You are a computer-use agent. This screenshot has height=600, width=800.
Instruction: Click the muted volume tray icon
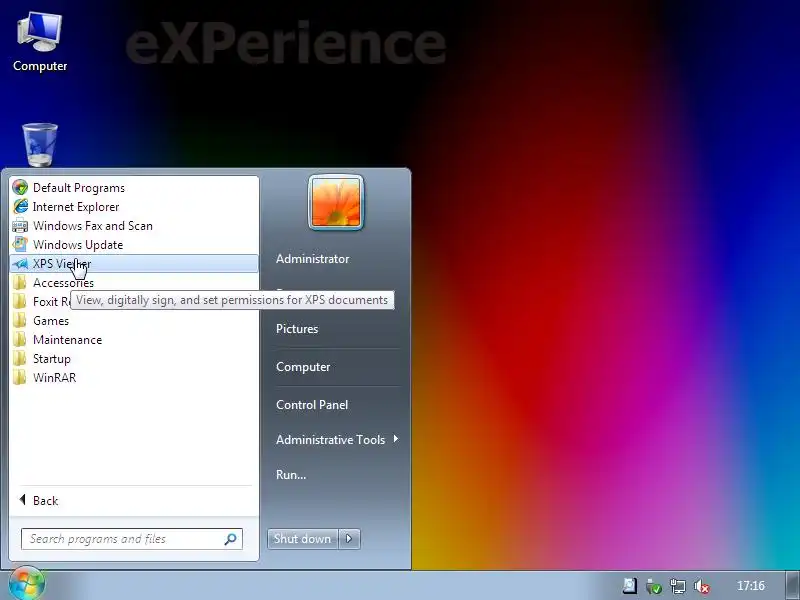(x=702, y=586)
